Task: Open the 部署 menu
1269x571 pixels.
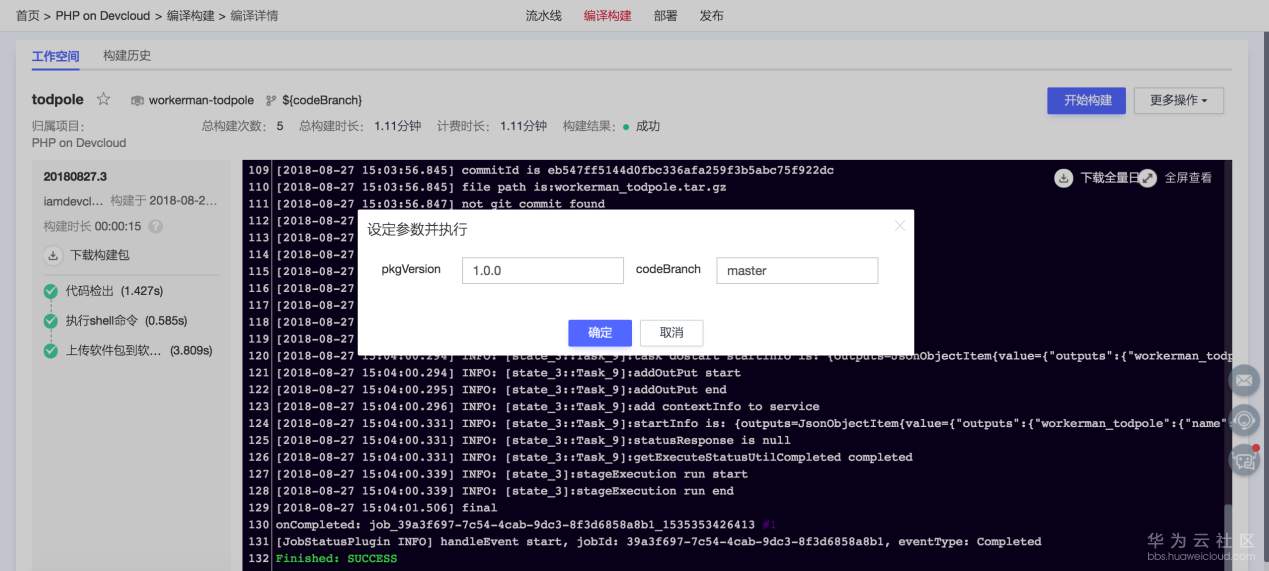Action: [665, 16]
